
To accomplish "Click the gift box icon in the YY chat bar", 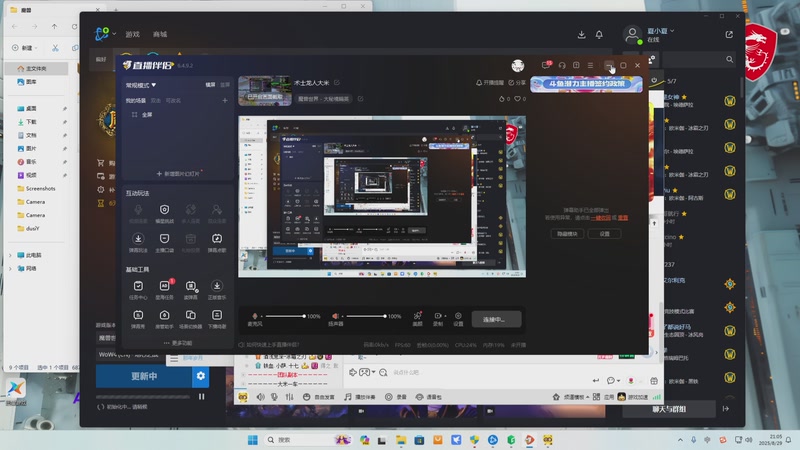I will tap(654, 381).
